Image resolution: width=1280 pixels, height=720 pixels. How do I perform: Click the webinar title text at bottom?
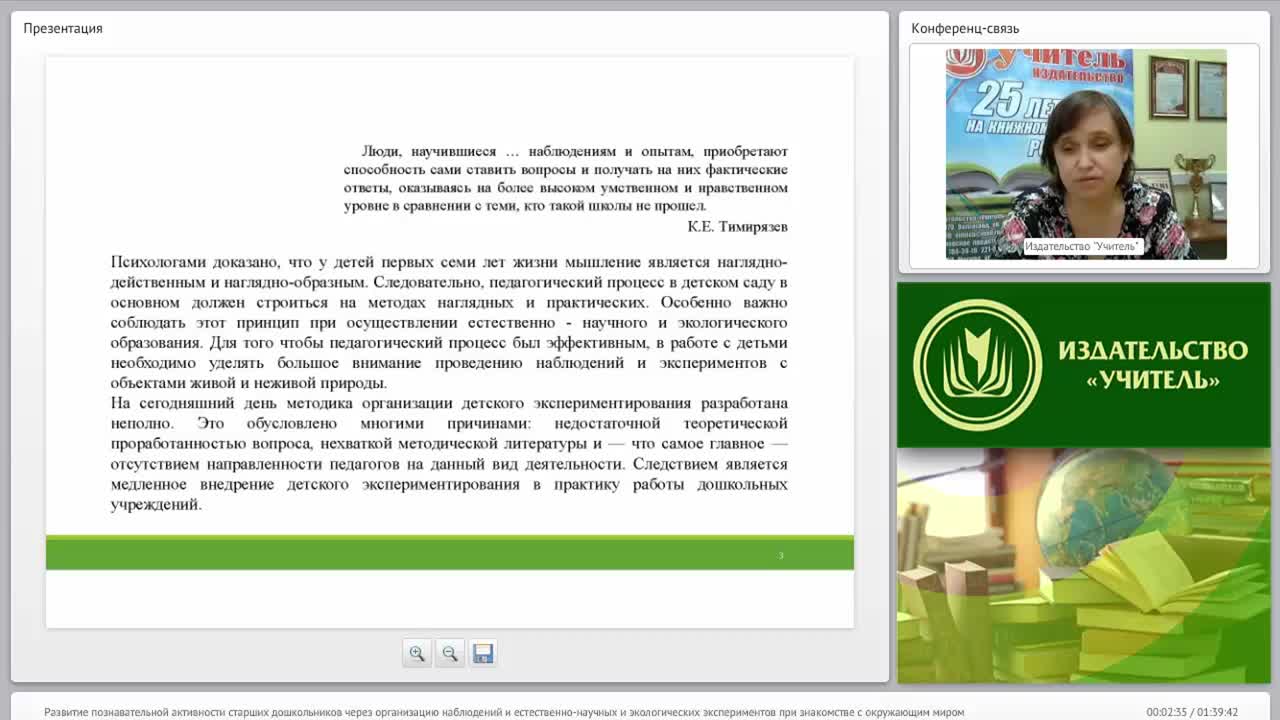504,712
